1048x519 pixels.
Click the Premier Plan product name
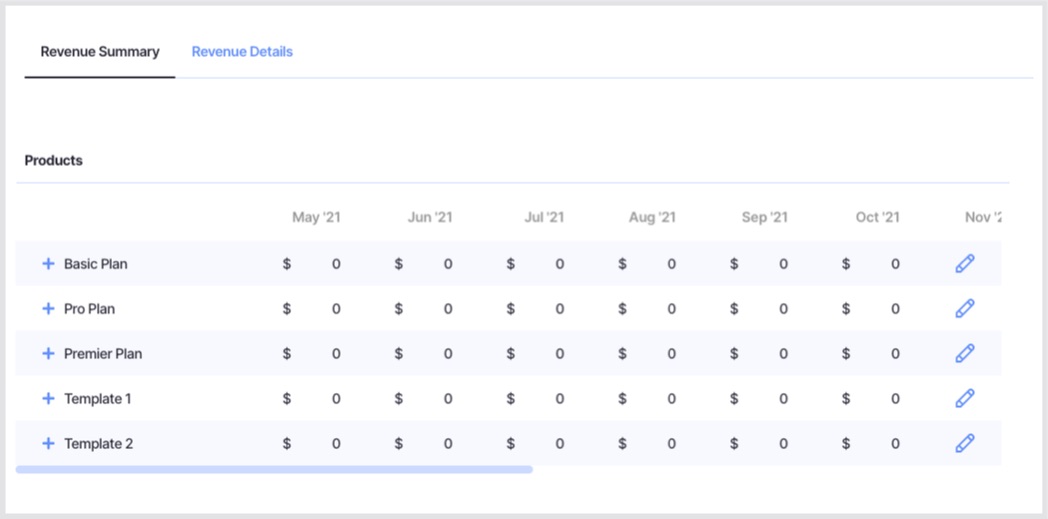coord(103,354)
